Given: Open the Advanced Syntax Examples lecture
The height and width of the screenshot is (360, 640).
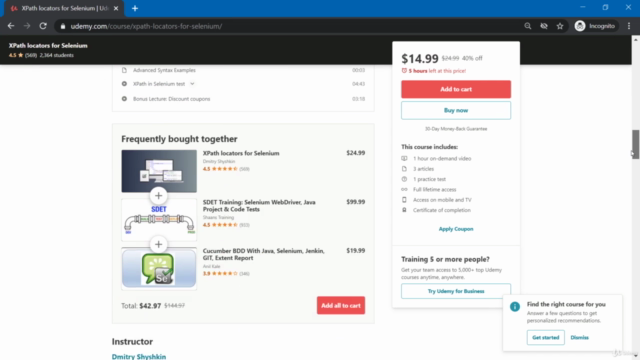Looking at the screenshot, I should (164, 70).
